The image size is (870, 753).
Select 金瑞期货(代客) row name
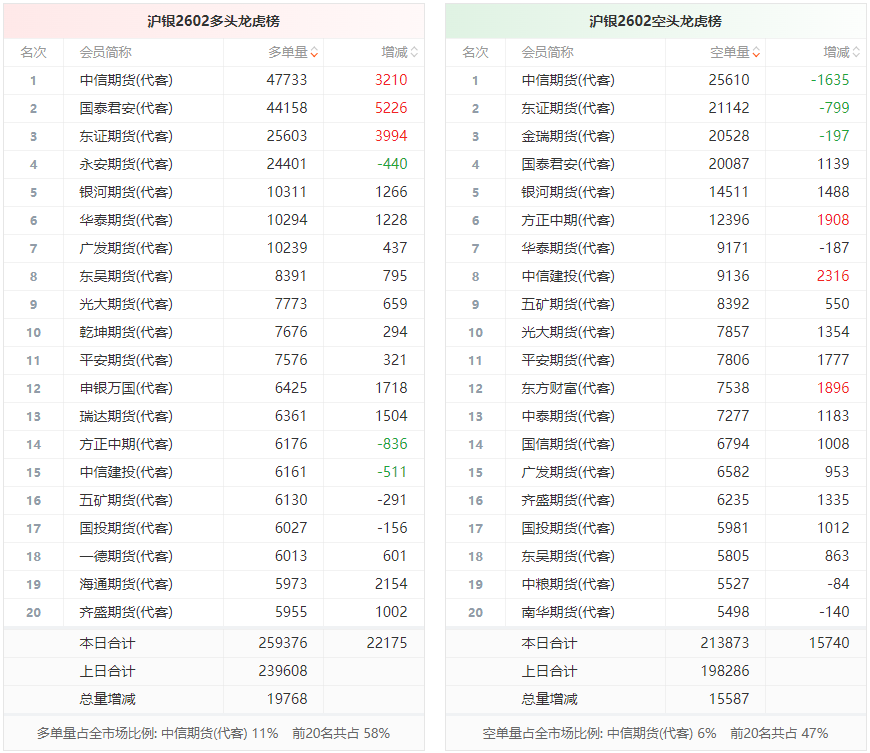click(568, 137)
